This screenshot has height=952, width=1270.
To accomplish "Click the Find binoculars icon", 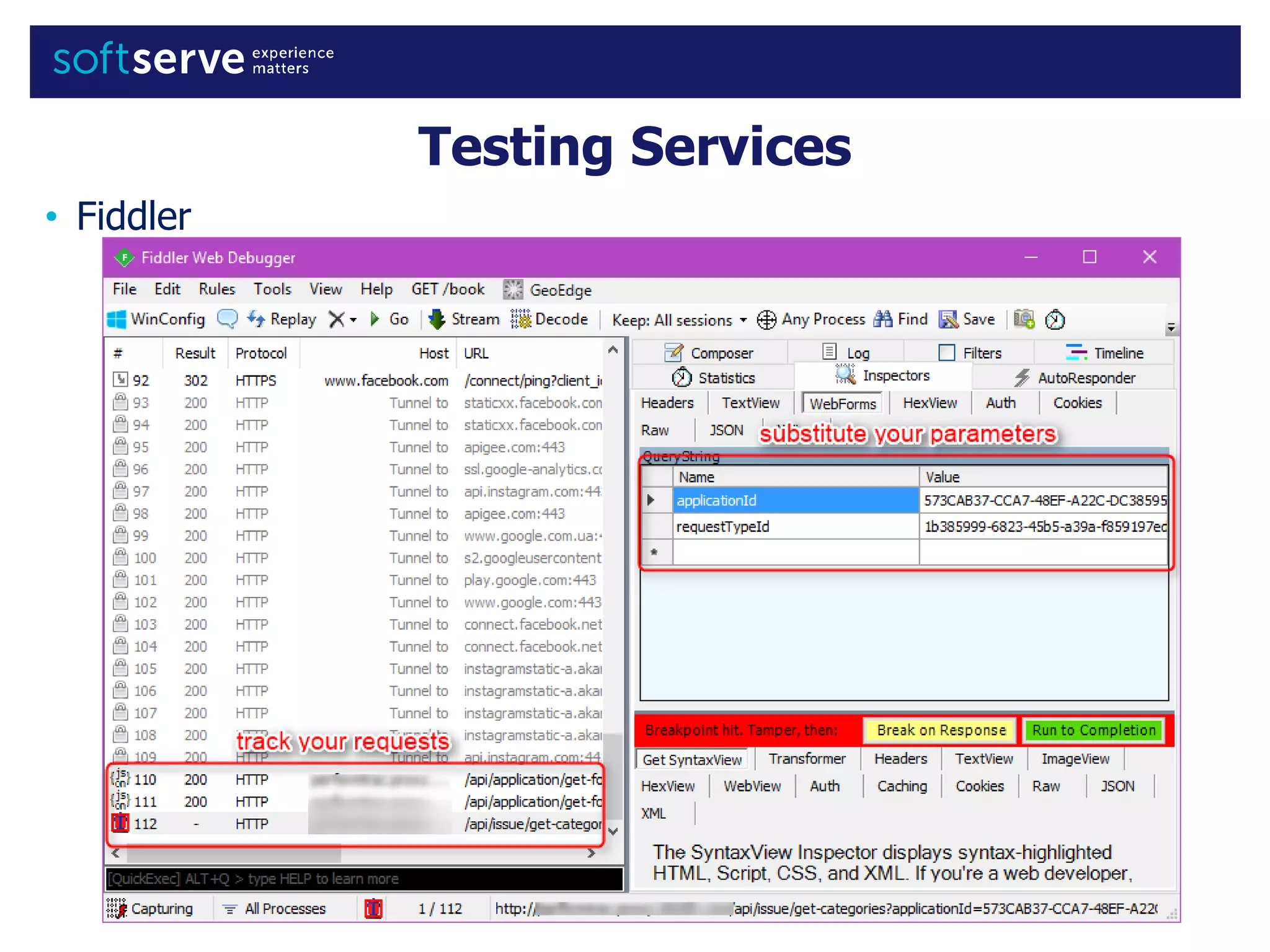I will (882, 319).
